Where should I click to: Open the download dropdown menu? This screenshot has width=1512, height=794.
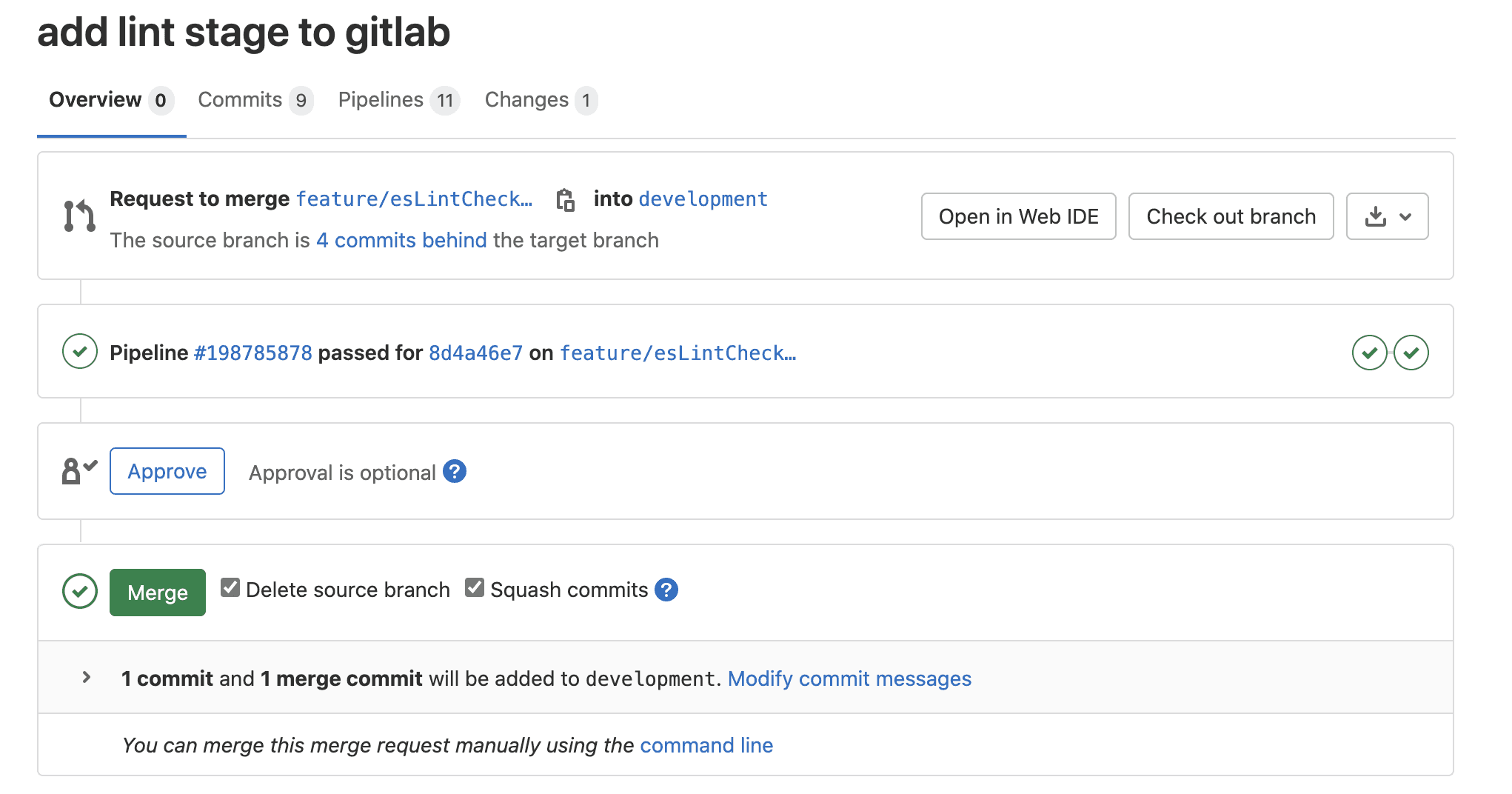tap(1387, 216)
